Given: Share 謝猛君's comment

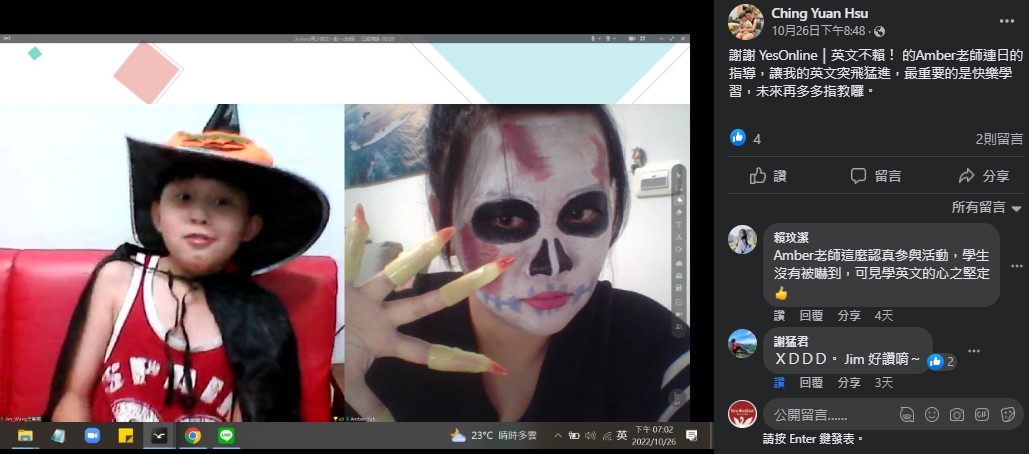Looking at the screenshot, I should click(849, 382).
